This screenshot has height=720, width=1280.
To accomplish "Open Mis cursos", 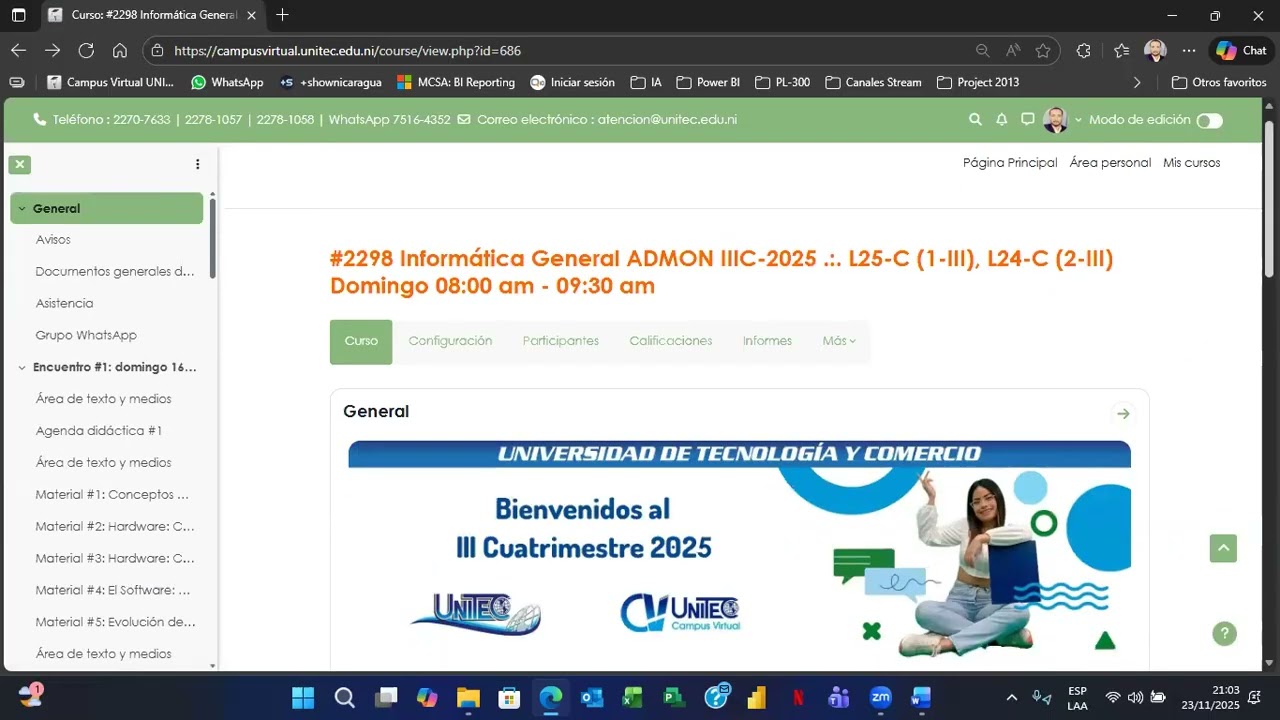I will point(1191,163).
